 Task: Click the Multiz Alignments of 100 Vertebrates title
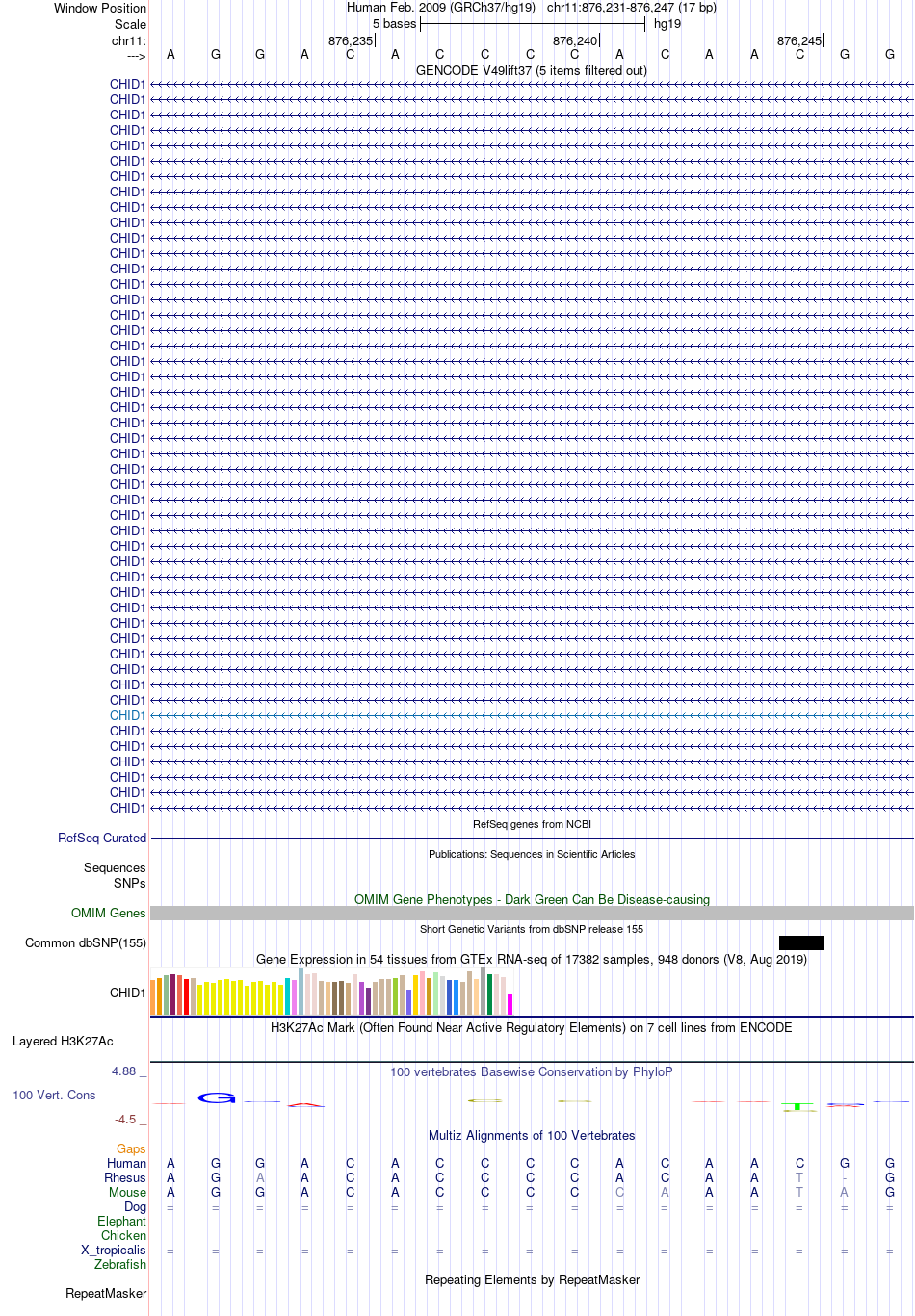(532, 1135)
